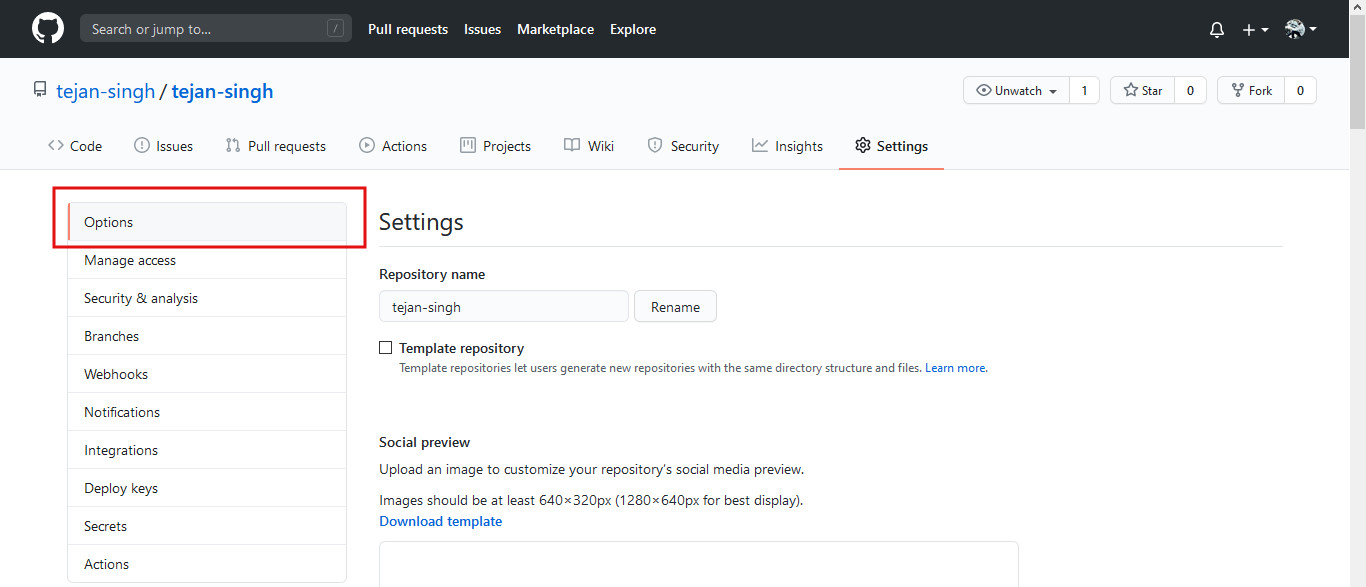Go to Pull requests in top bar
Screen dimensions: 1366x587
(x=408, y=29)
